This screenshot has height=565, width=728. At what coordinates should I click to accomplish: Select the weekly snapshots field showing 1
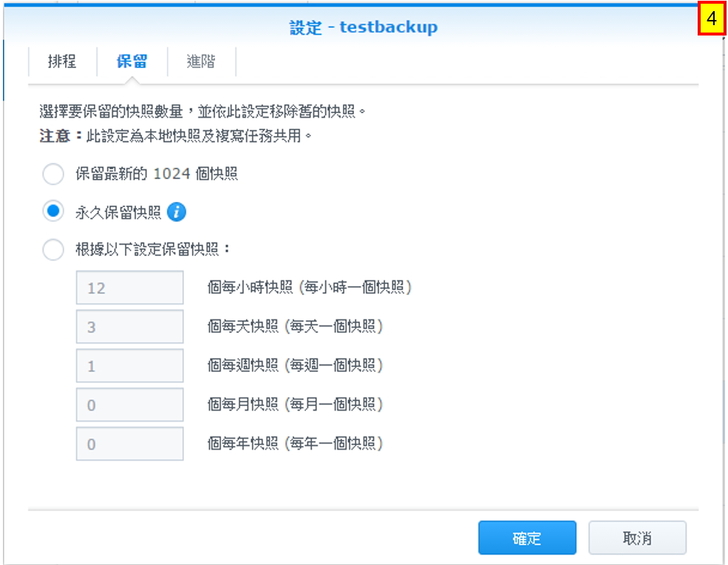coord(129,366)
